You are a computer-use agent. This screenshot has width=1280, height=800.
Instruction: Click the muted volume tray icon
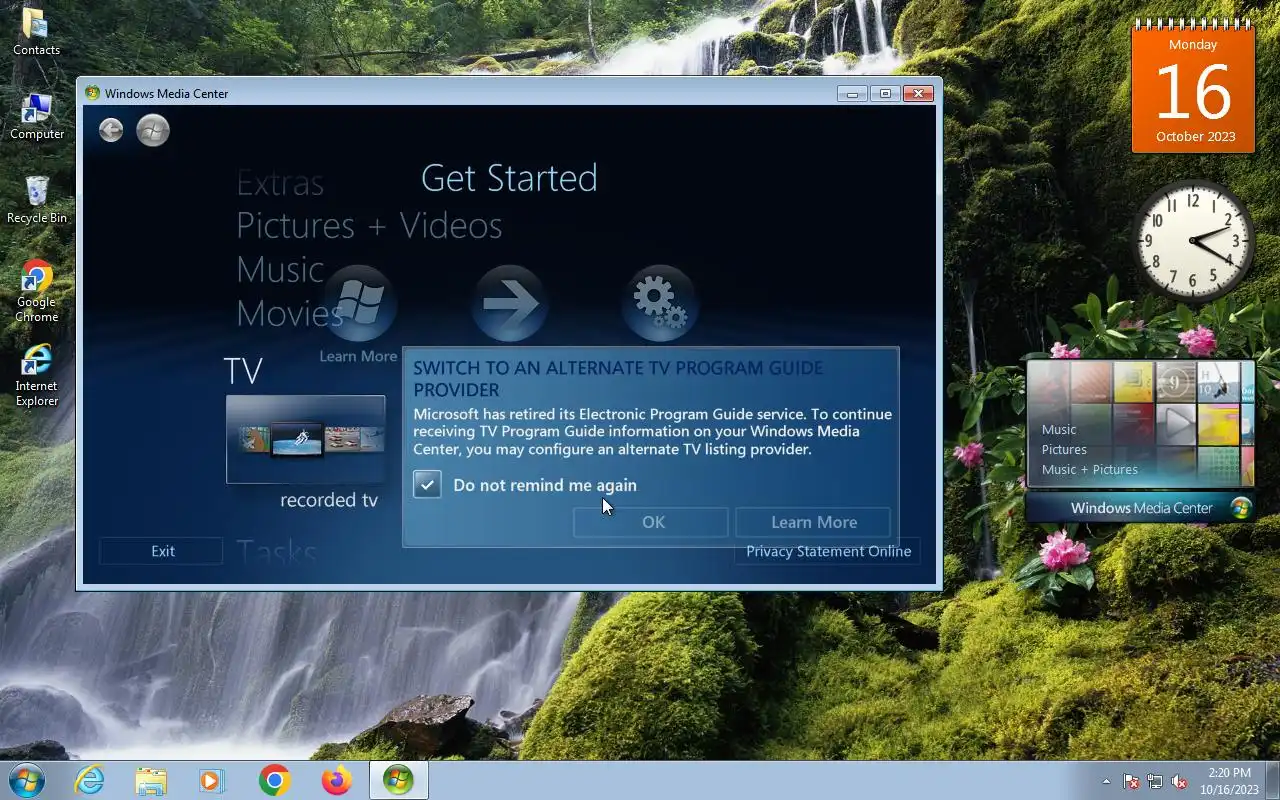pos(1180,781)
